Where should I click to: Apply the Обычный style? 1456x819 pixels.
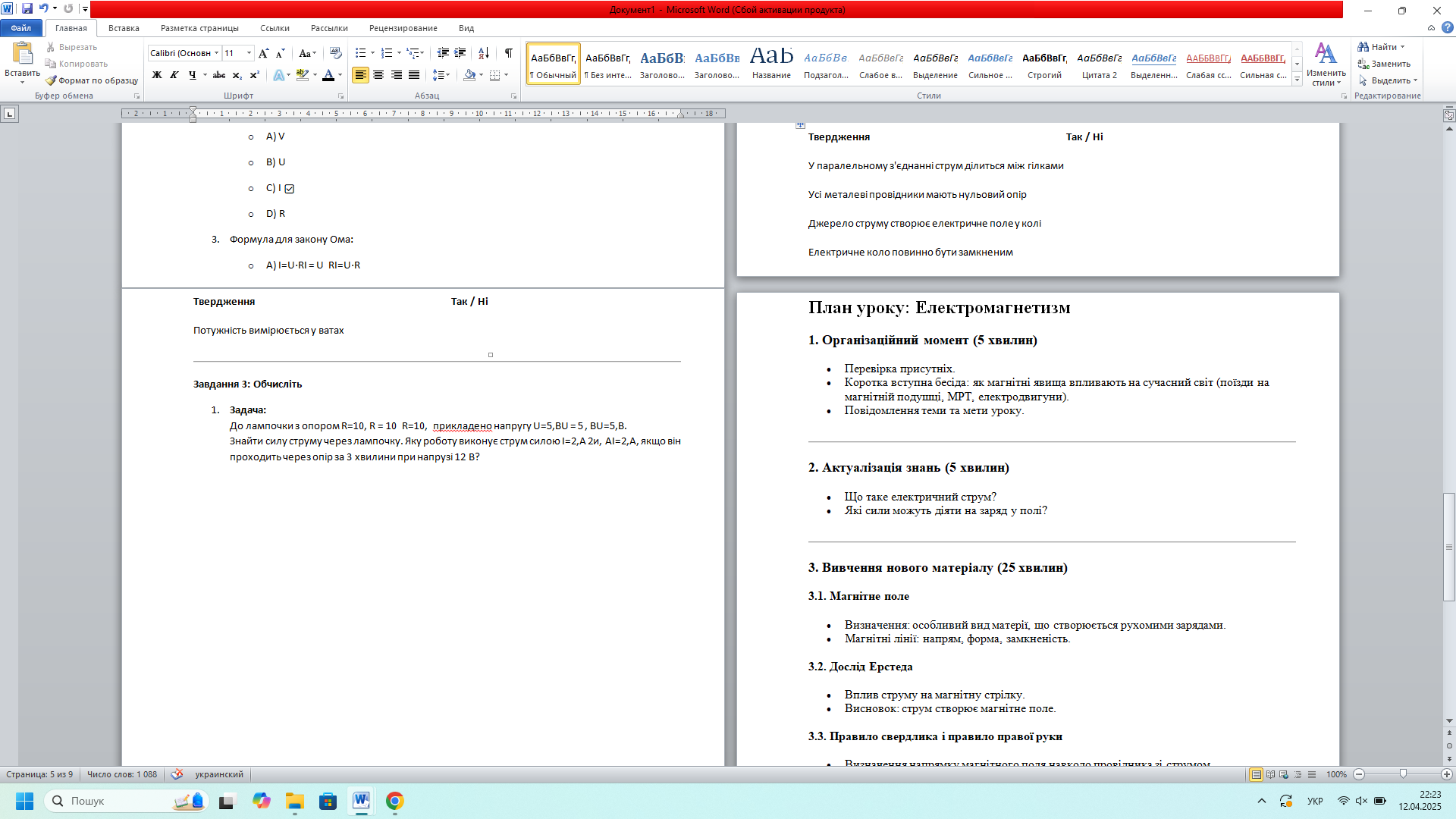pyautogui.click(x=554, y=64)
